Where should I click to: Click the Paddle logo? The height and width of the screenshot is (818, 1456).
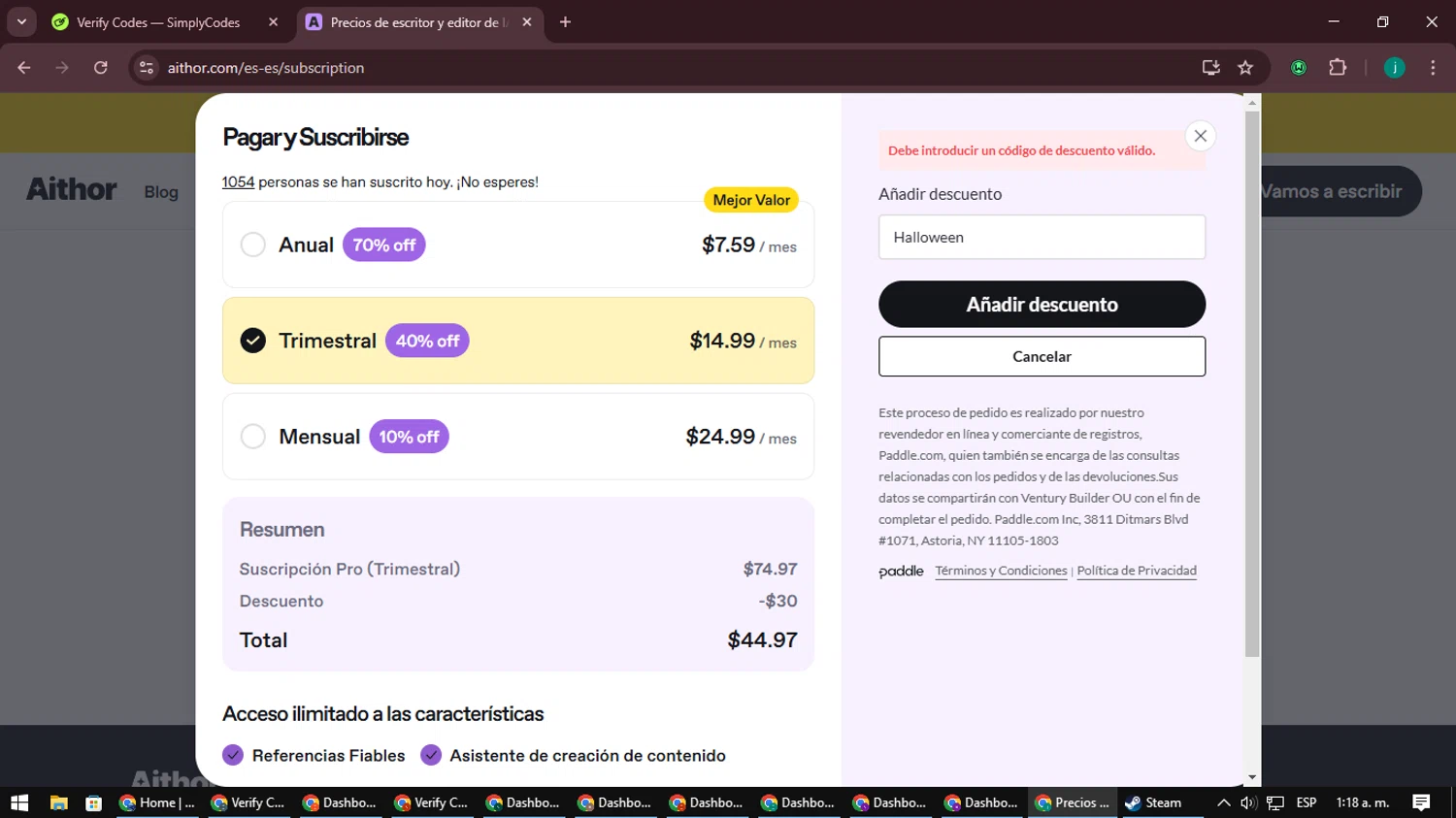click(901, 571)
